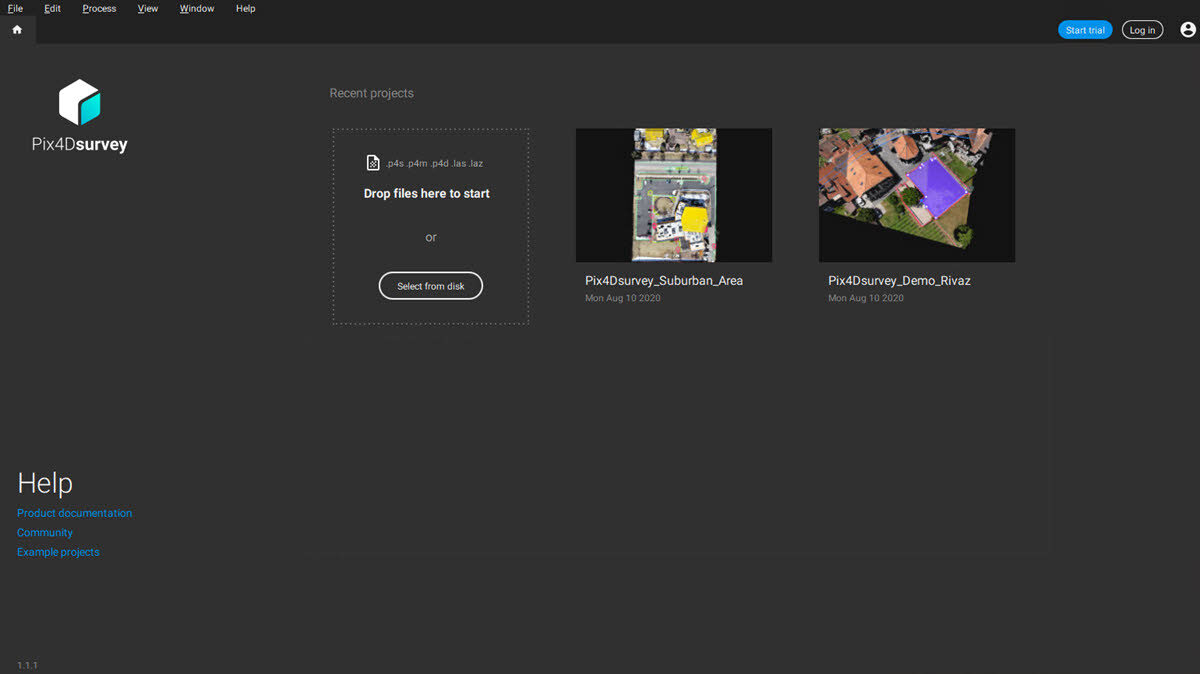Screen dimensions: 1200x674
Task: Open the Example projects link
Action: (58, 552)
